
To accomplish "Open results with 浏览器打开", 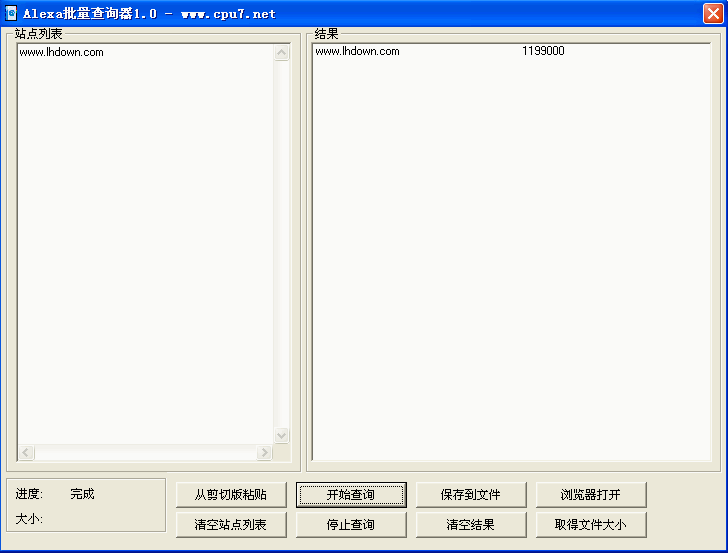I will (x=591, y=494).
